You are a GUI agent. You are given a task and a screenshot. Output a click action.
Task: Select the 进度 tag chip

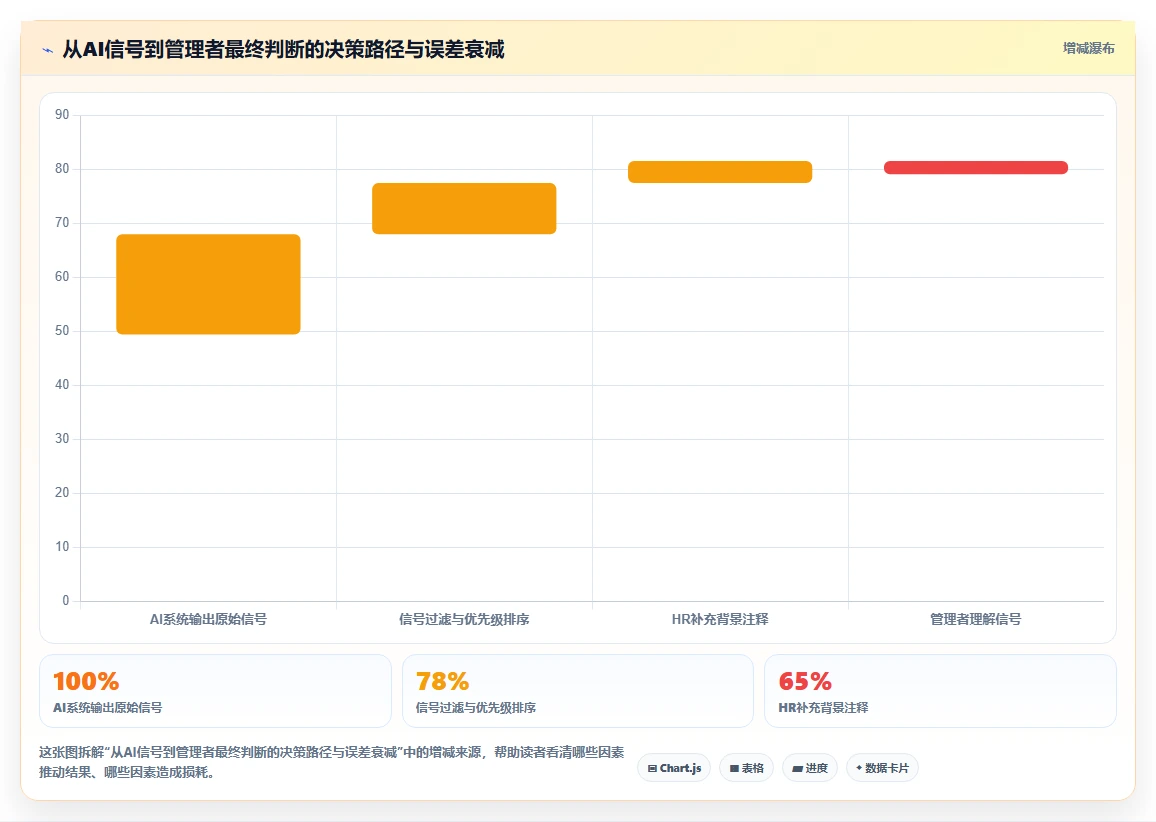809,768
